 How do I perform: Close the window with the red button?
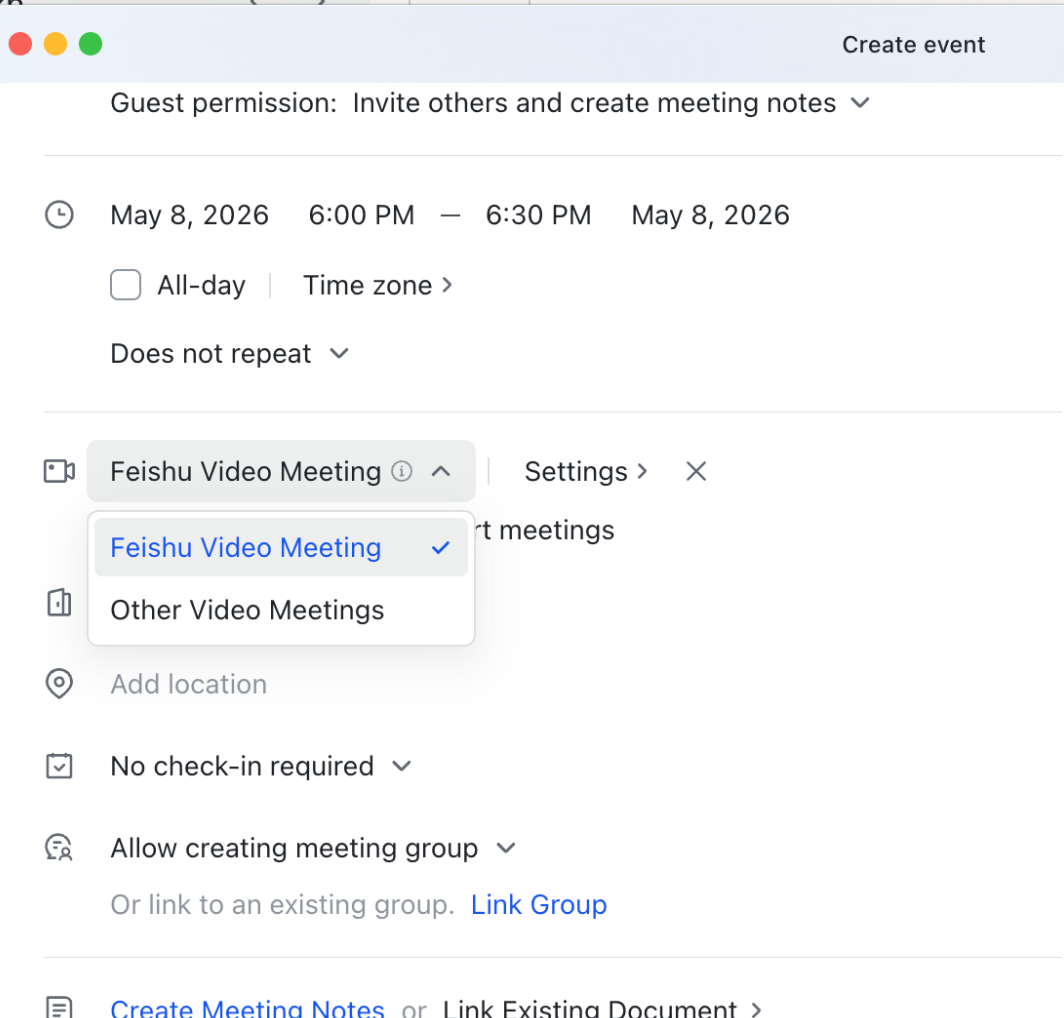point(20,44)
